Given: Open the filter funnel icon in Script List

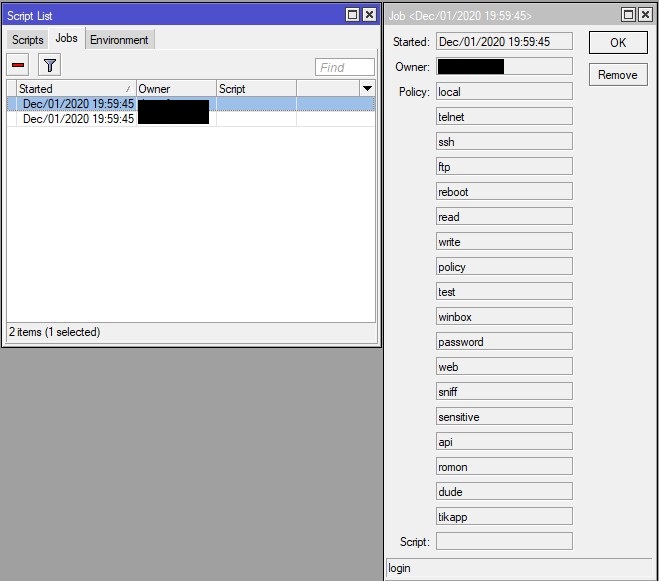Looking at the screenshot, I should coord(50,65).
